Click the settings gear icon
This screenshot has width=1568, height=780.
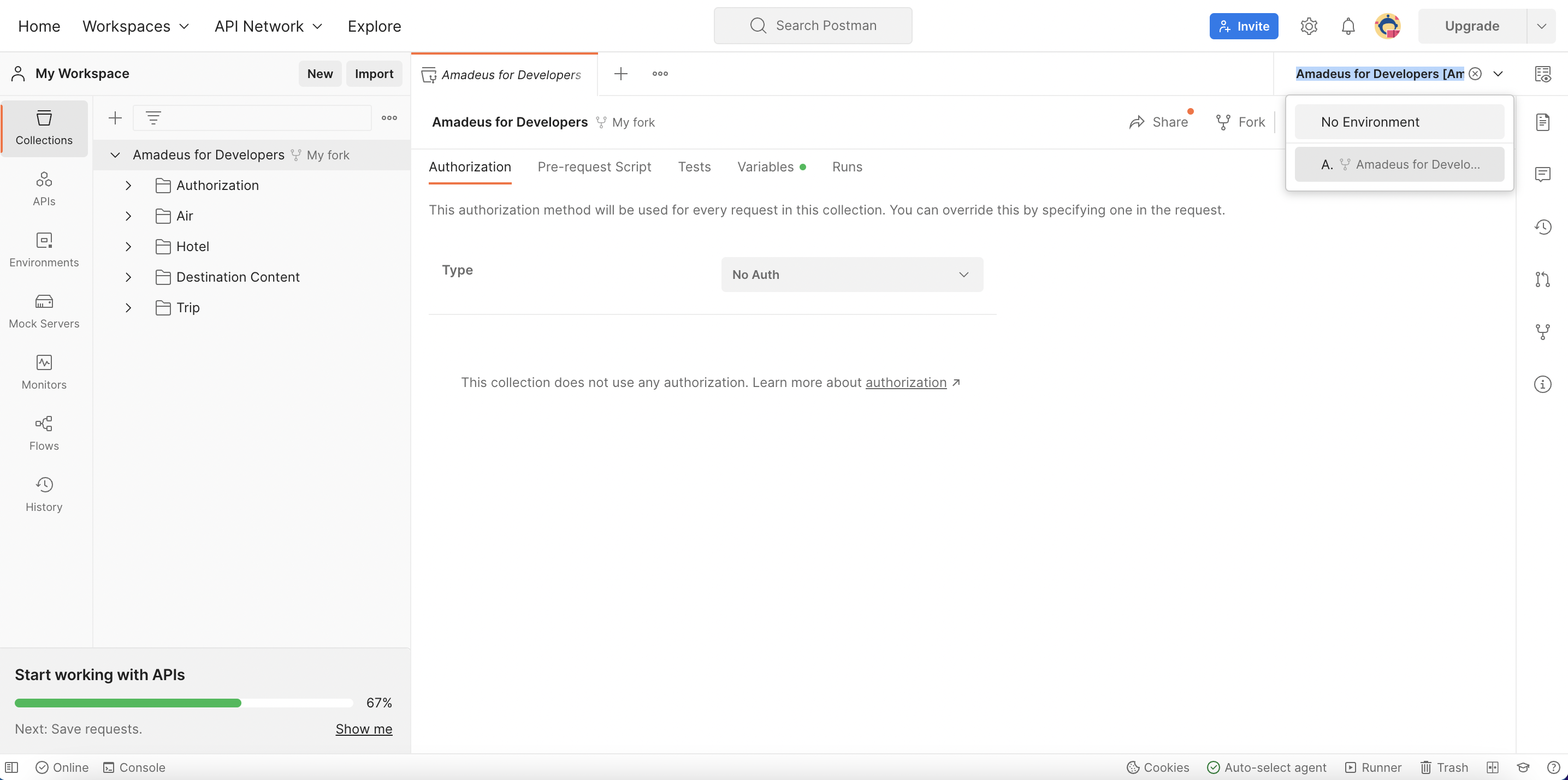[1309, 26]
